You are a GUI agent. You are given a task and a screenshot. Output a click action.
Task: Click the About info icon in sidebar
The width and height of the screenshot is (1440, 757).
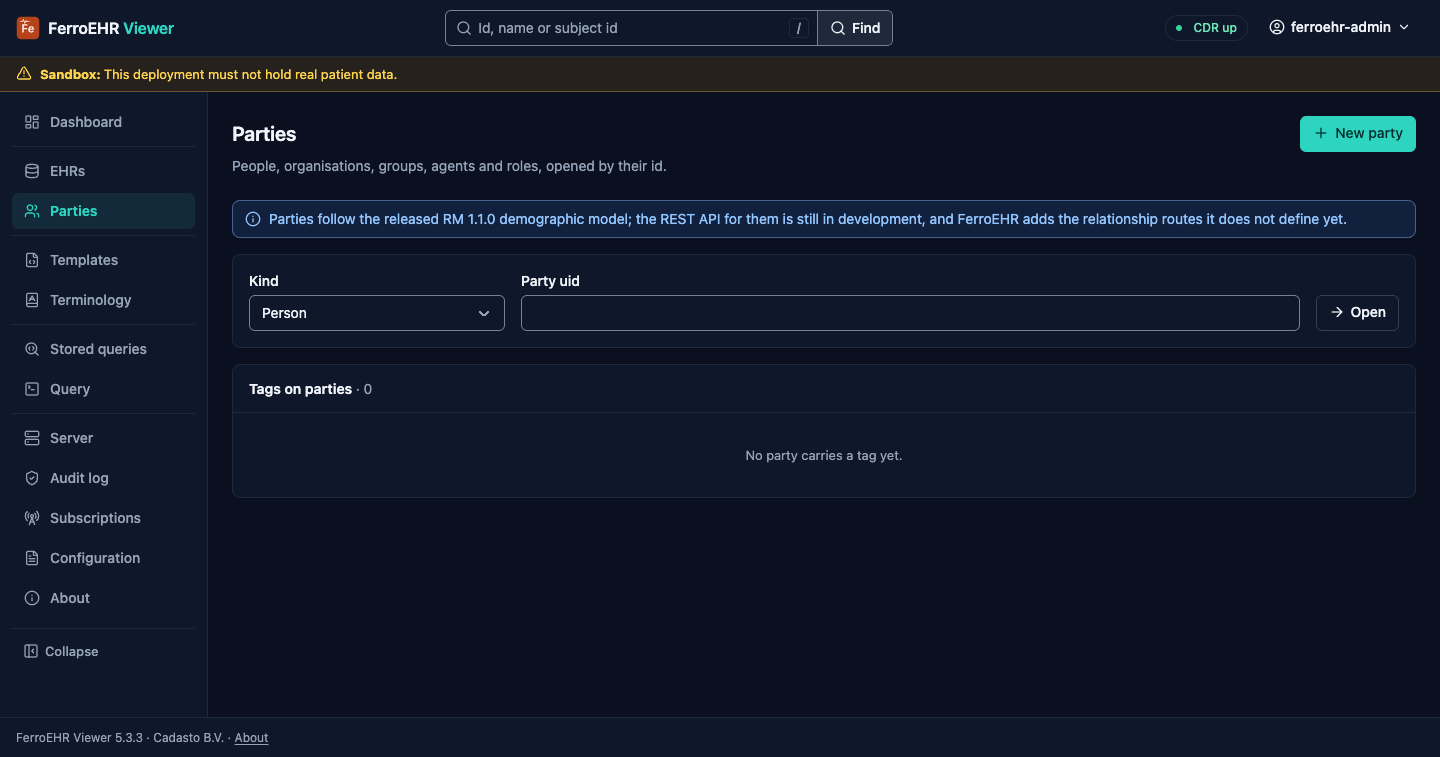click(x=32, y=598)
